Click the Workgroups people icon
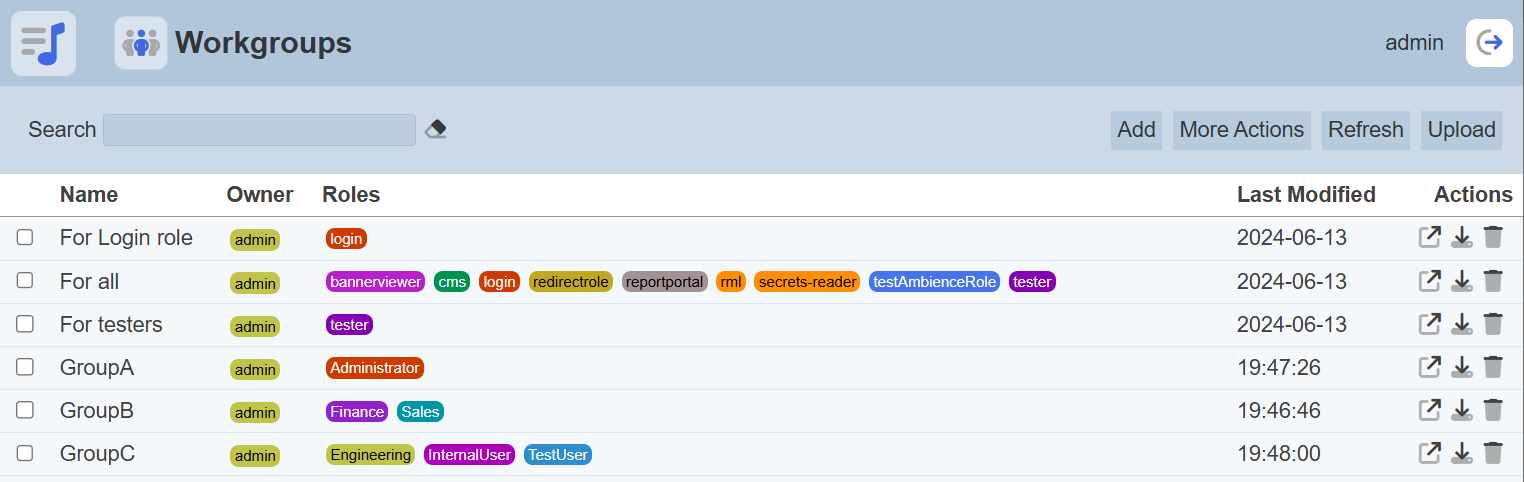 141,43
